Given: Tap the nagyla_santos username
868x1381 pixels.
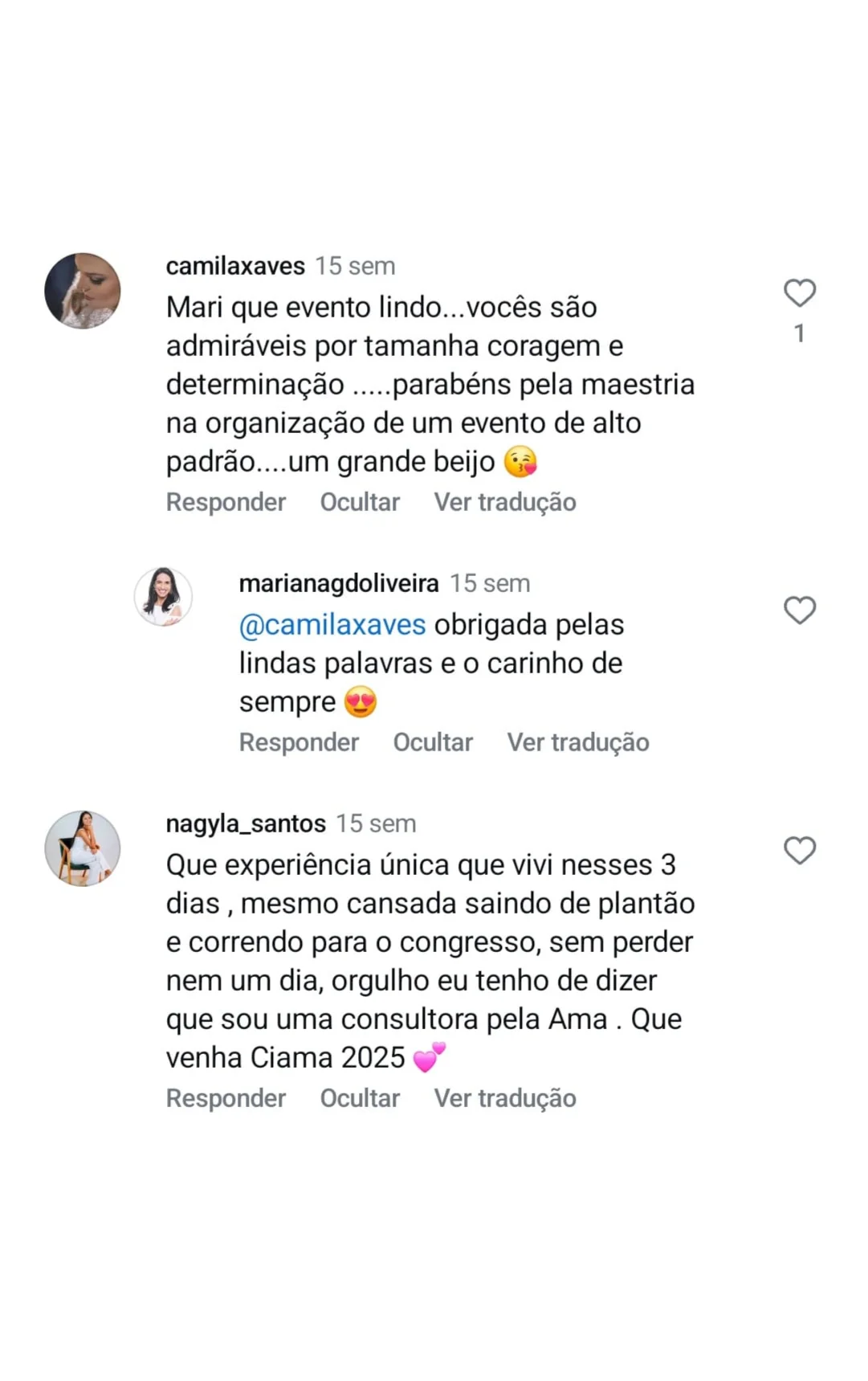Looking at the screenshot, I should click(x=246, y=823).
